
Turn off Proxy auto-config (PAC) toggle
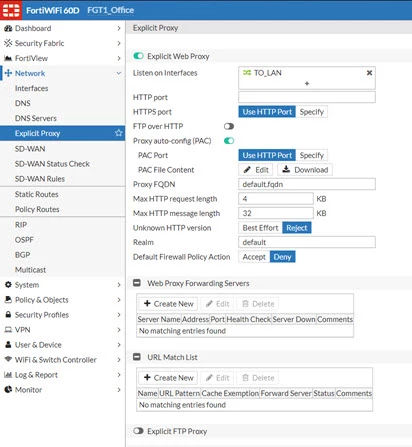pos(229,141)
